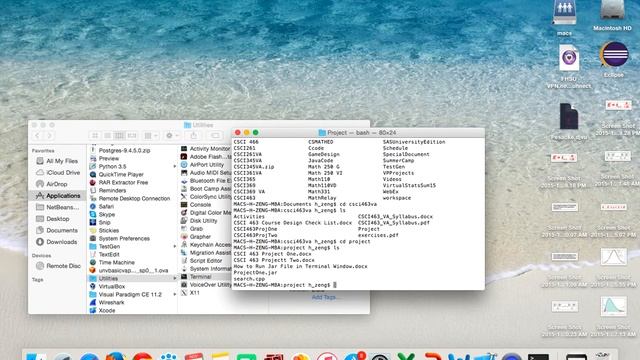Select TextEdit in the Applications list
Screen dimensions: 640x360
tap(109, 254)
